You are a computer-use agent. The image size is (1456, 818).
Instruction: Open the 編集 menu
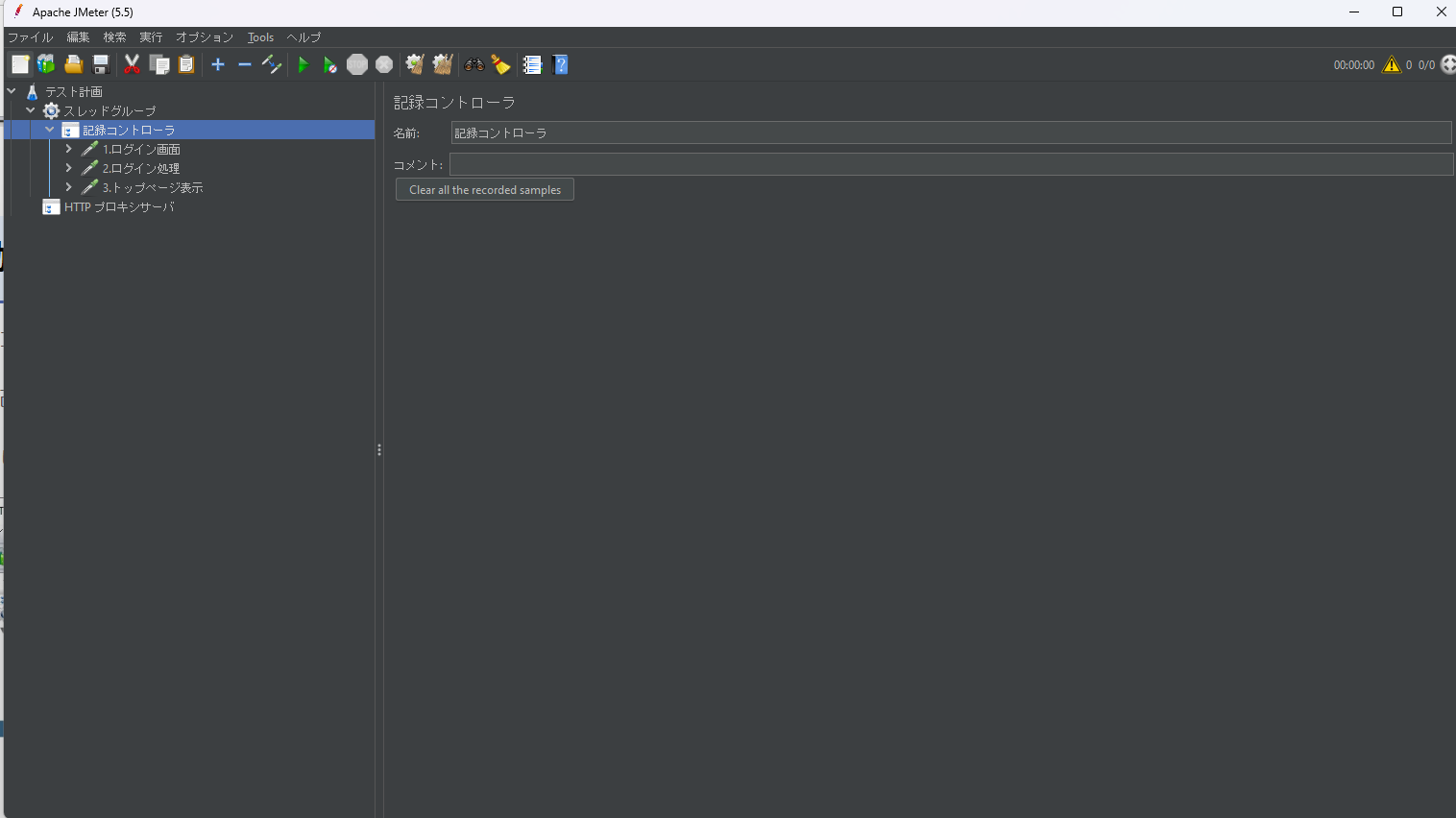pos(78,37)
